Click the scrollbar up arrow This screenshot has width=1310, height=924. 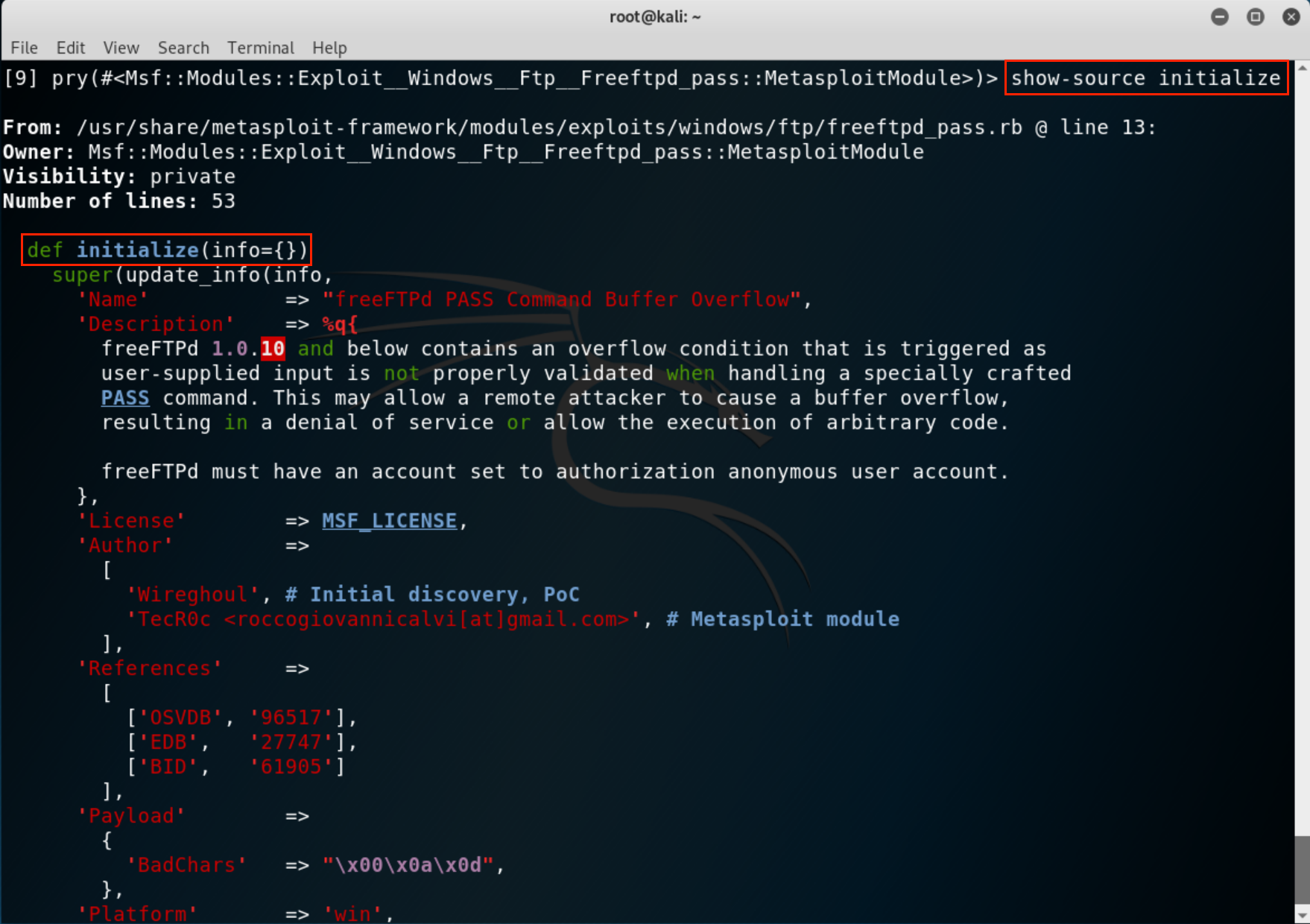1303,68
